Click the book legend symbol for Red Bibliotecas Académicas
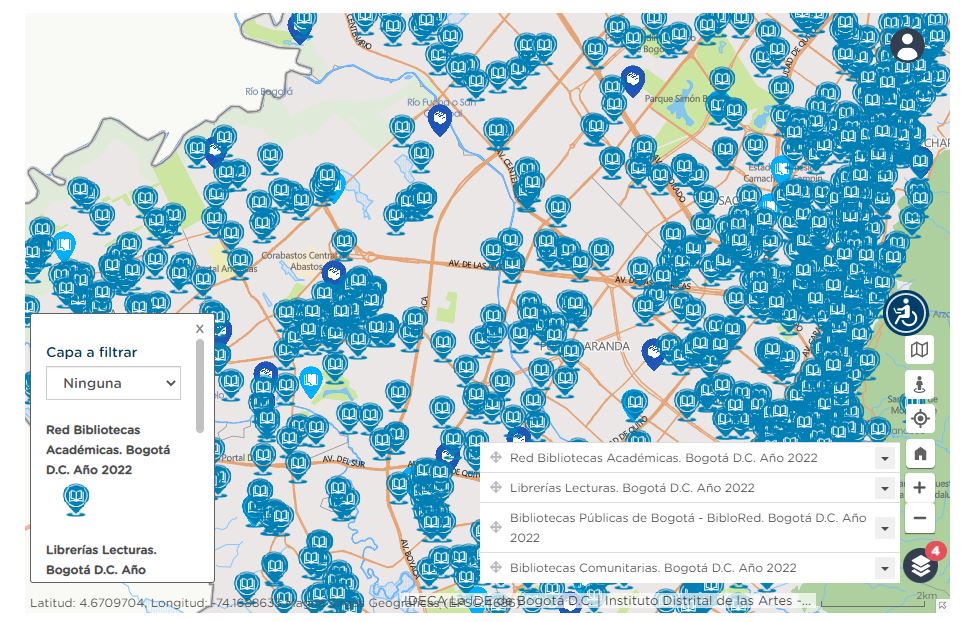This screenshot has width=964, height=622. tap(76, 498)
